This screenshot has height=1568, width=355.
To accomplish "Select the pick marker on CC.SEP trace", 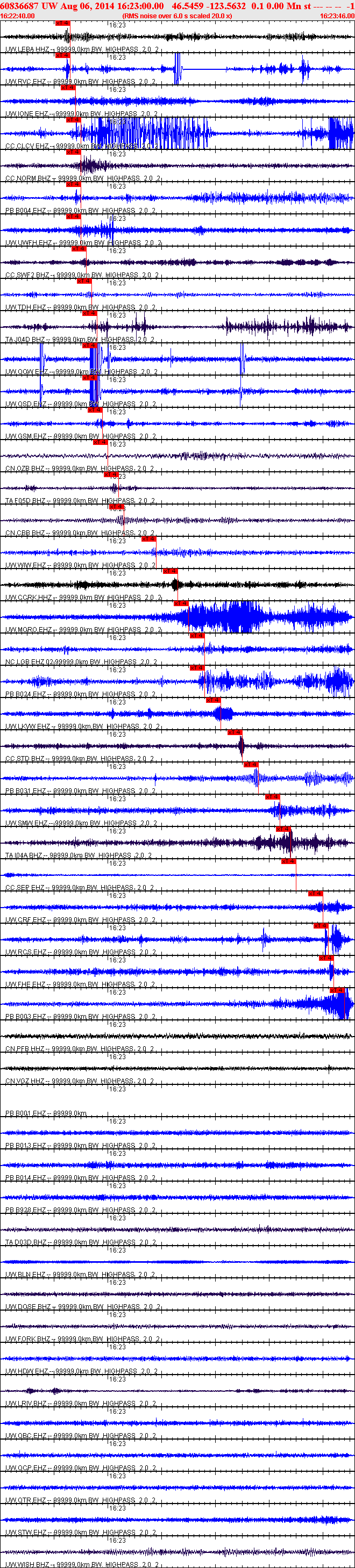I will coord(289,861).
